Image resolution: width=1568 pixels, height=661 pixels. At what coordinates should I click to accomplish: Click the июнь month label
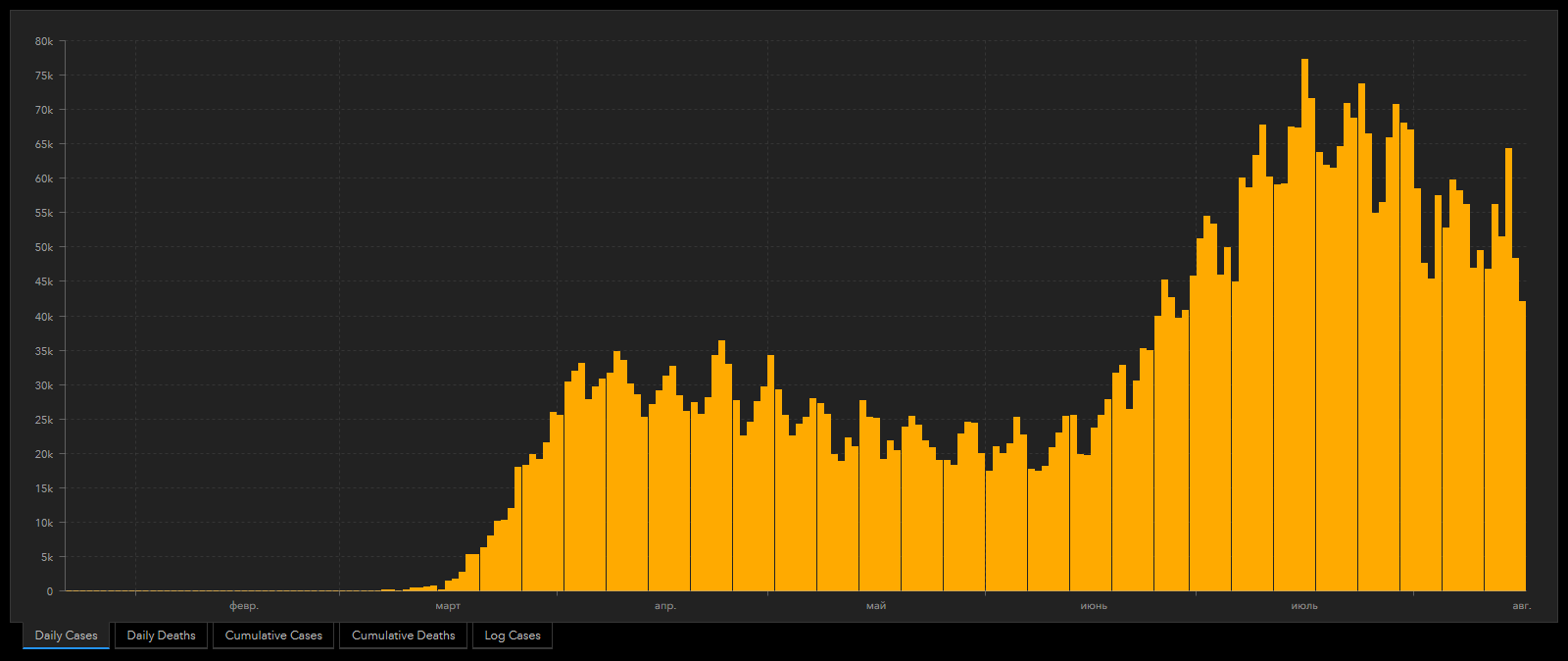(1094, 606)
